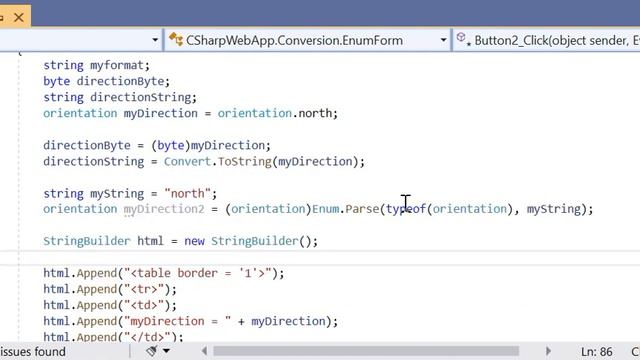This screenshot has width=640, height=360.
Task: Click 'typeof(orientation)' in the Parse call
Action: tap(449, 209)
